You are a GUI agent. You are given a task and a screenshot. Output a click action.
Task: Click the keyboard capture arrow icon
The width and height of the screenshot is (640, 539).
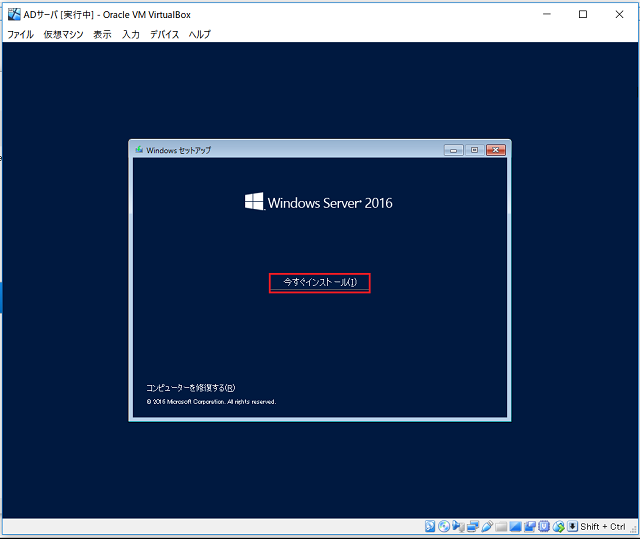click(573, 527)
